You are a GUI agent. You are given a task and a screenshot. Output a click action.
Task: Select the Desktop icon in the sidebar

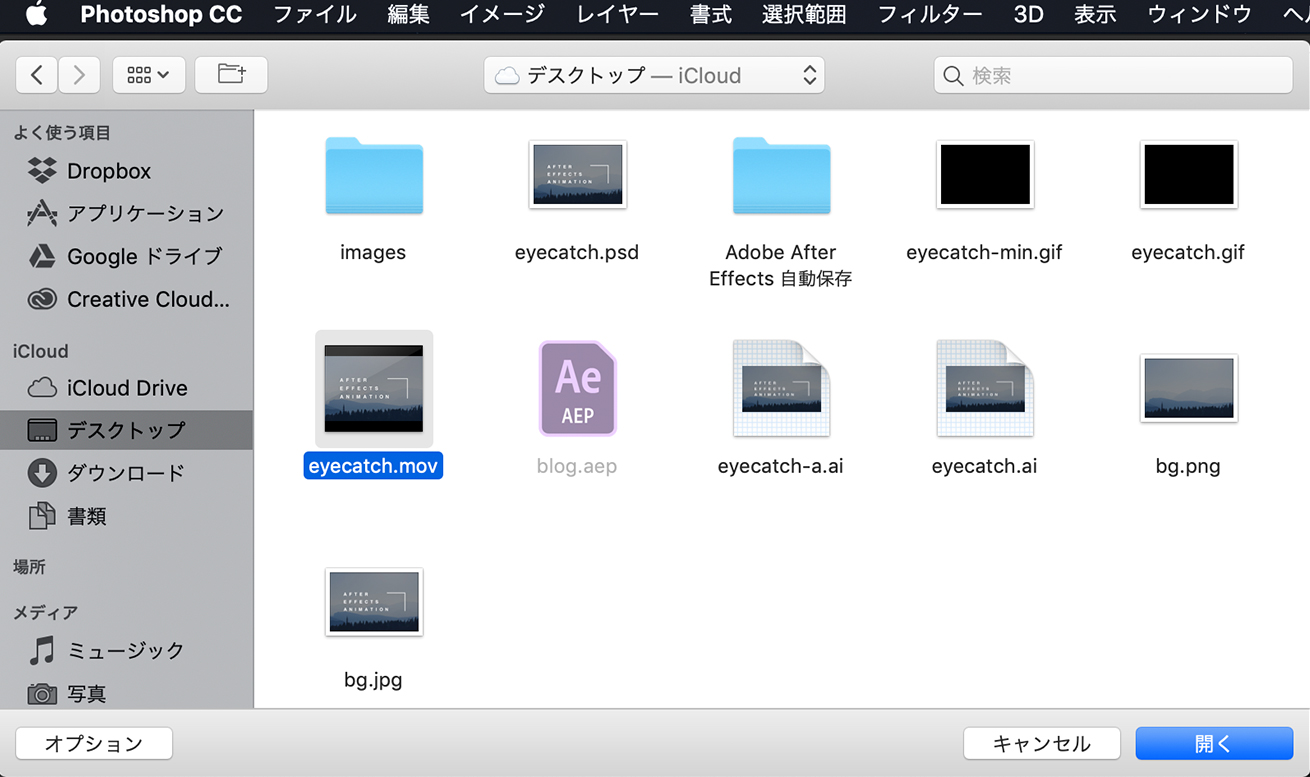click(42, 430)
